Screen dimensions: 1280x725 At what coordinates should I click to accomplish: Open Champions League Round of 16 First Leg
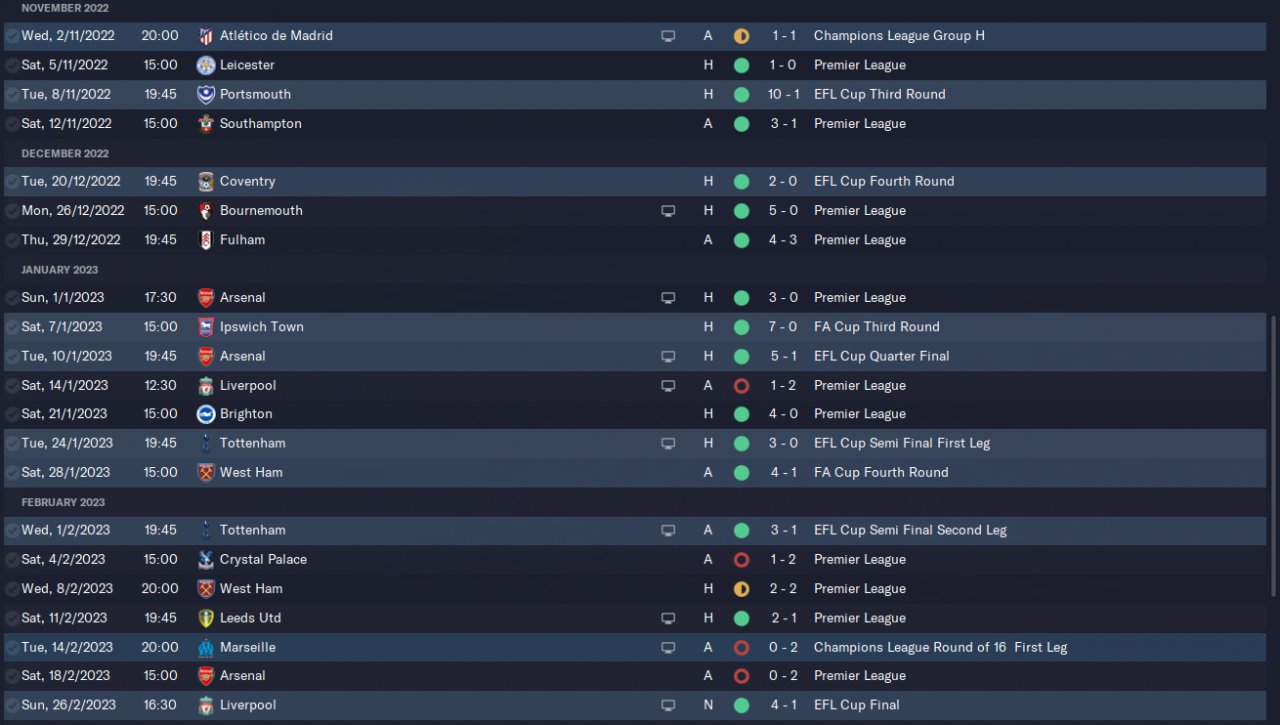coord(940,647)
